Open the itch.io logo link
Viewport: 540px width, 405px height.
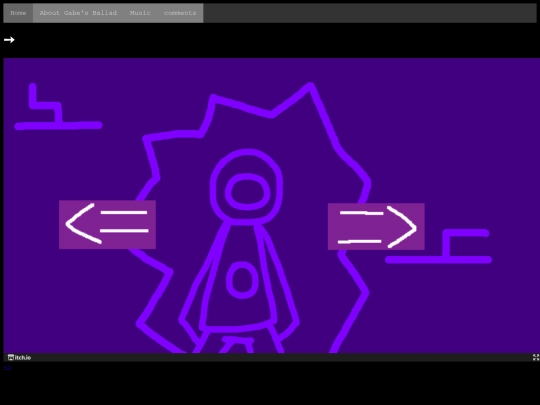[19, 357]
